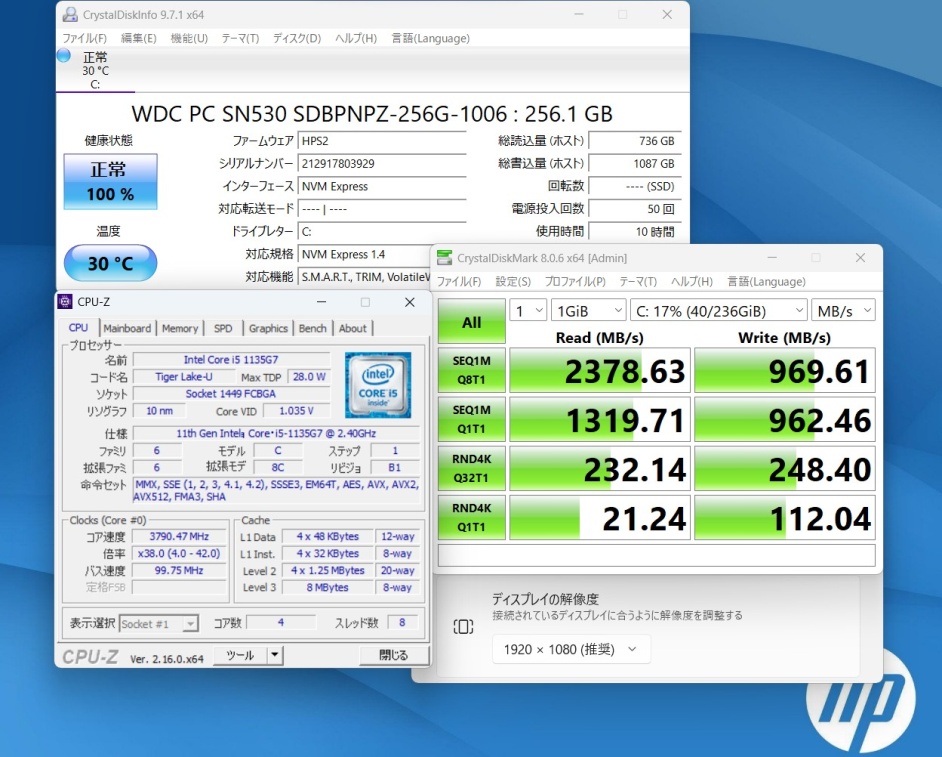Open CrystalDiskMark 設定(S) menu
The height and width of the screenshot is (757, 942).
[x=513, y=282]
